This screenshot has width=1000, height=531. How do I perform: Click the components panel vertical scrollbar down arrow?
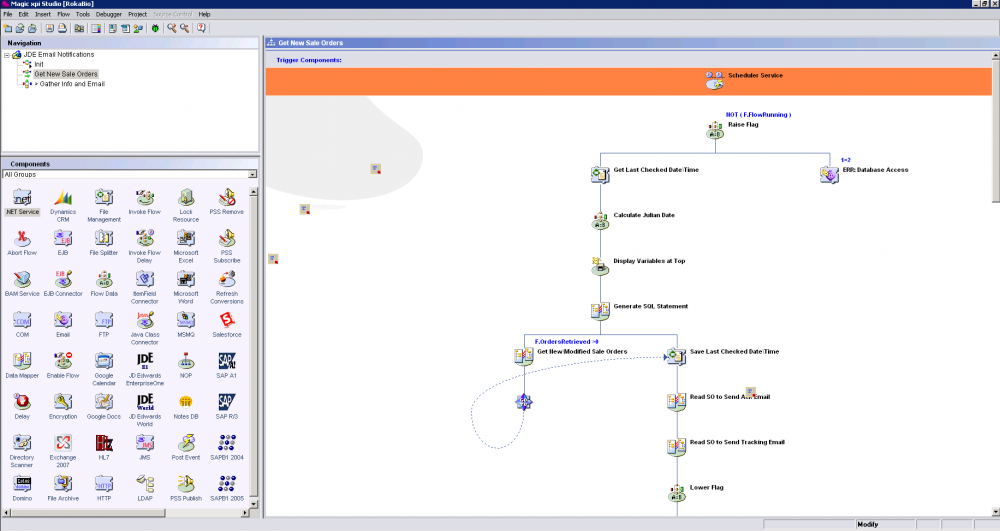click(x=253, y=504)
